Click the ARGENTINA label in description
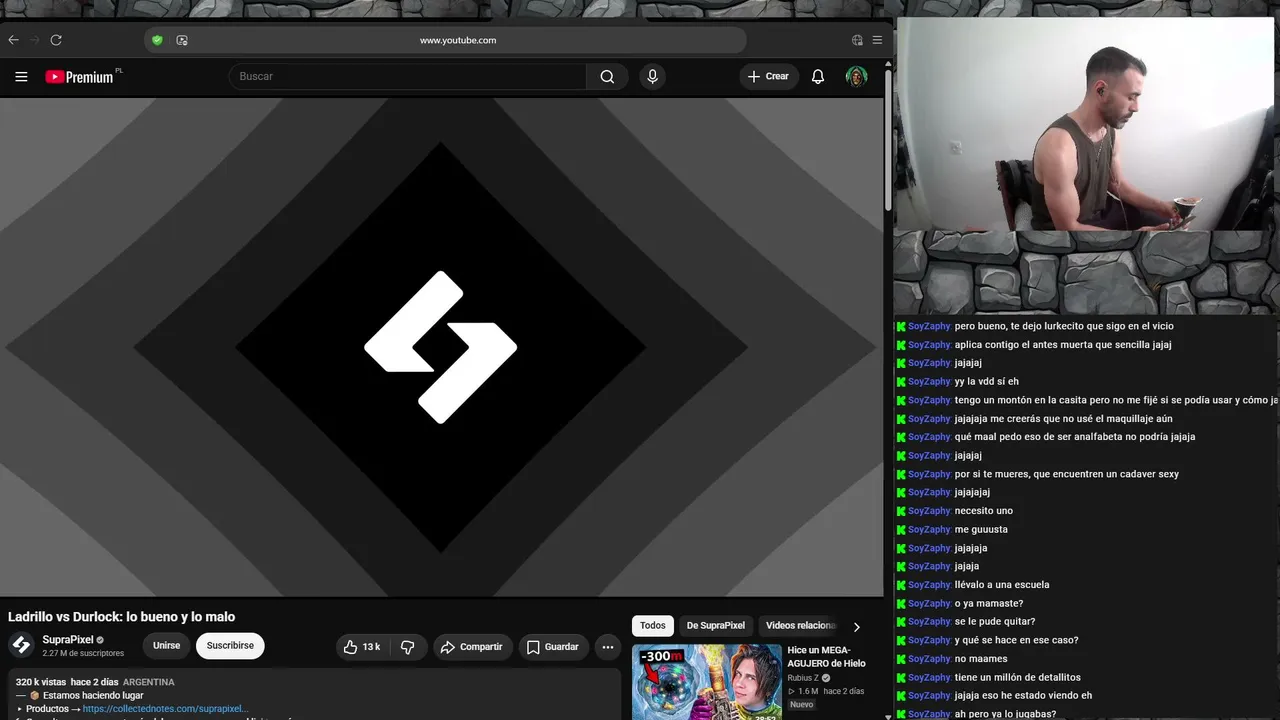Screen dimensions: 1280x720 point(149,682)
